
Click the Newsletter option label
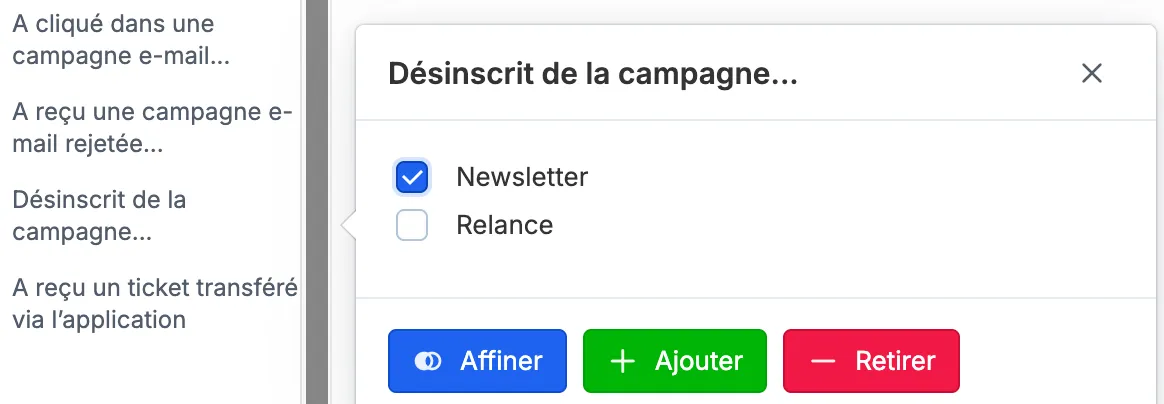[x=522, y=177]
